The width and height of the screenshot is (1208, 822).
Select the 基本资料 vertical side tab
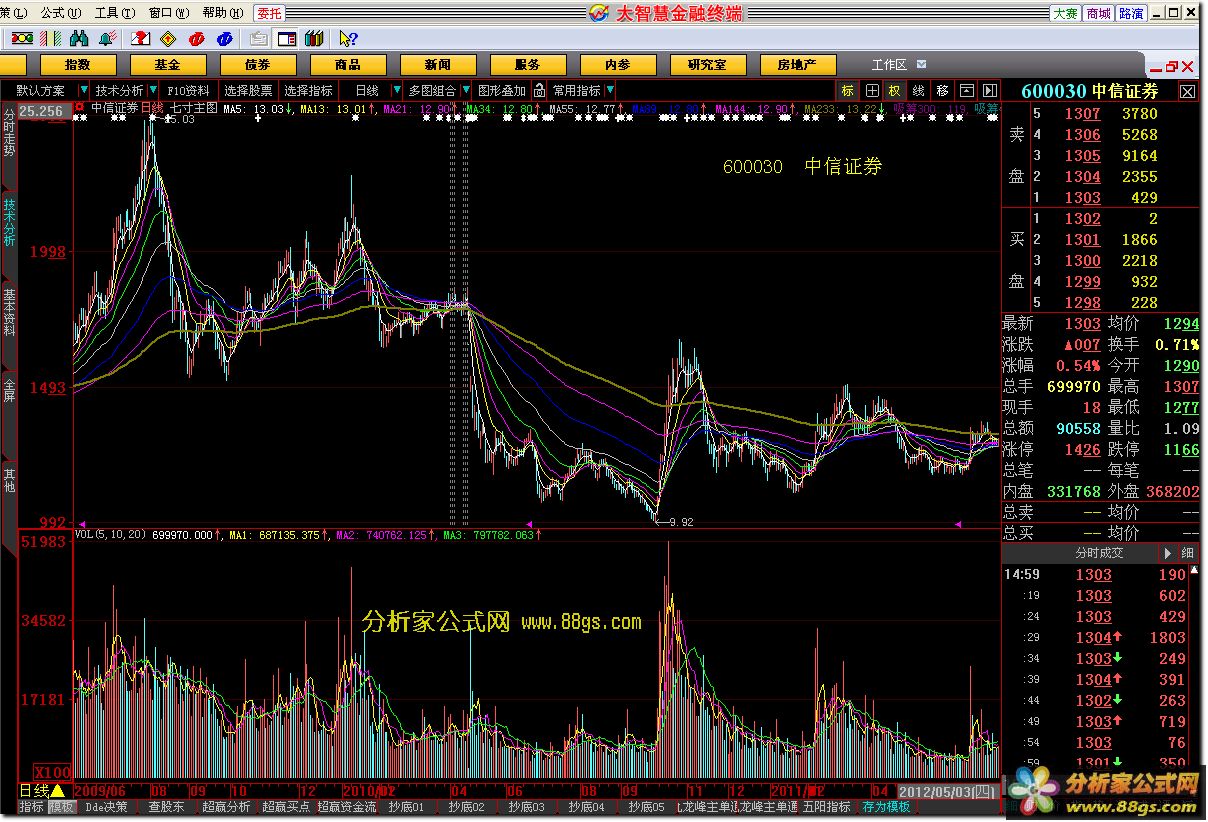[9, 314]
